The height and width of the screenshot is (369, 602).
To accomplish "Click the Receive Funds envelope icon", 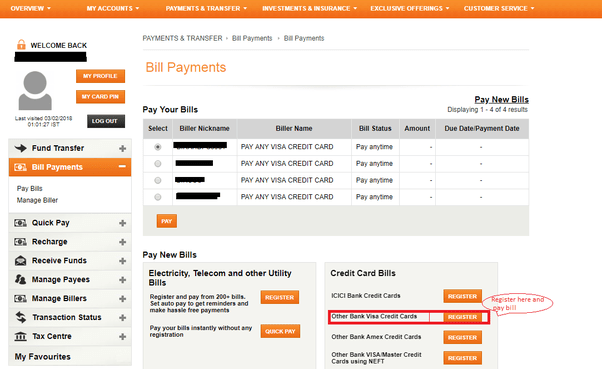I will click(20, 261).
